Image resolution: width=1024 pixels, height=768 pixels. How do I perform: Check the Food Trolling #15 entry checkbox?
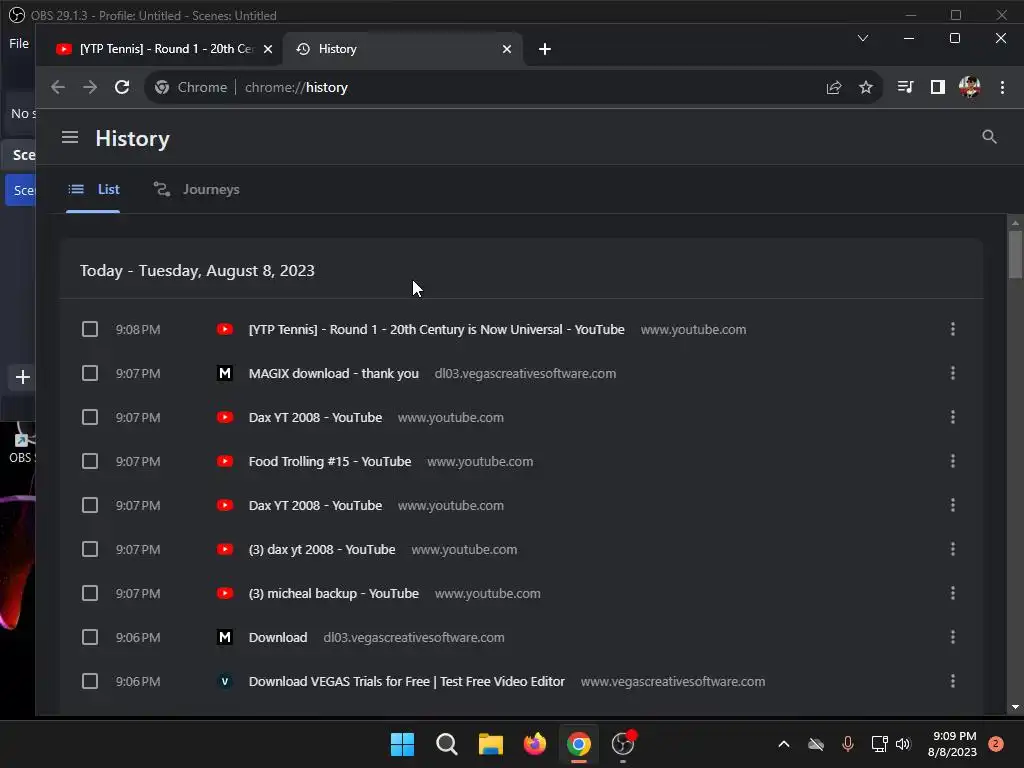[89, 461]
